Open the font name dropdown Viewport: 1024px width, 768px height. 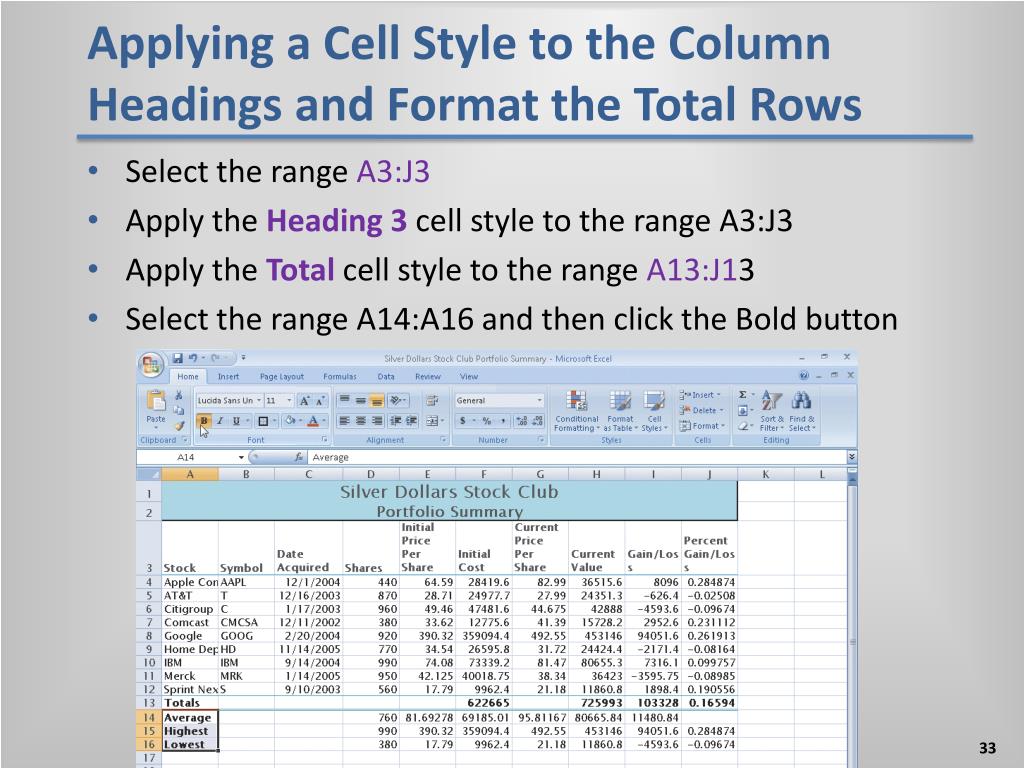[x=259, y=400]
